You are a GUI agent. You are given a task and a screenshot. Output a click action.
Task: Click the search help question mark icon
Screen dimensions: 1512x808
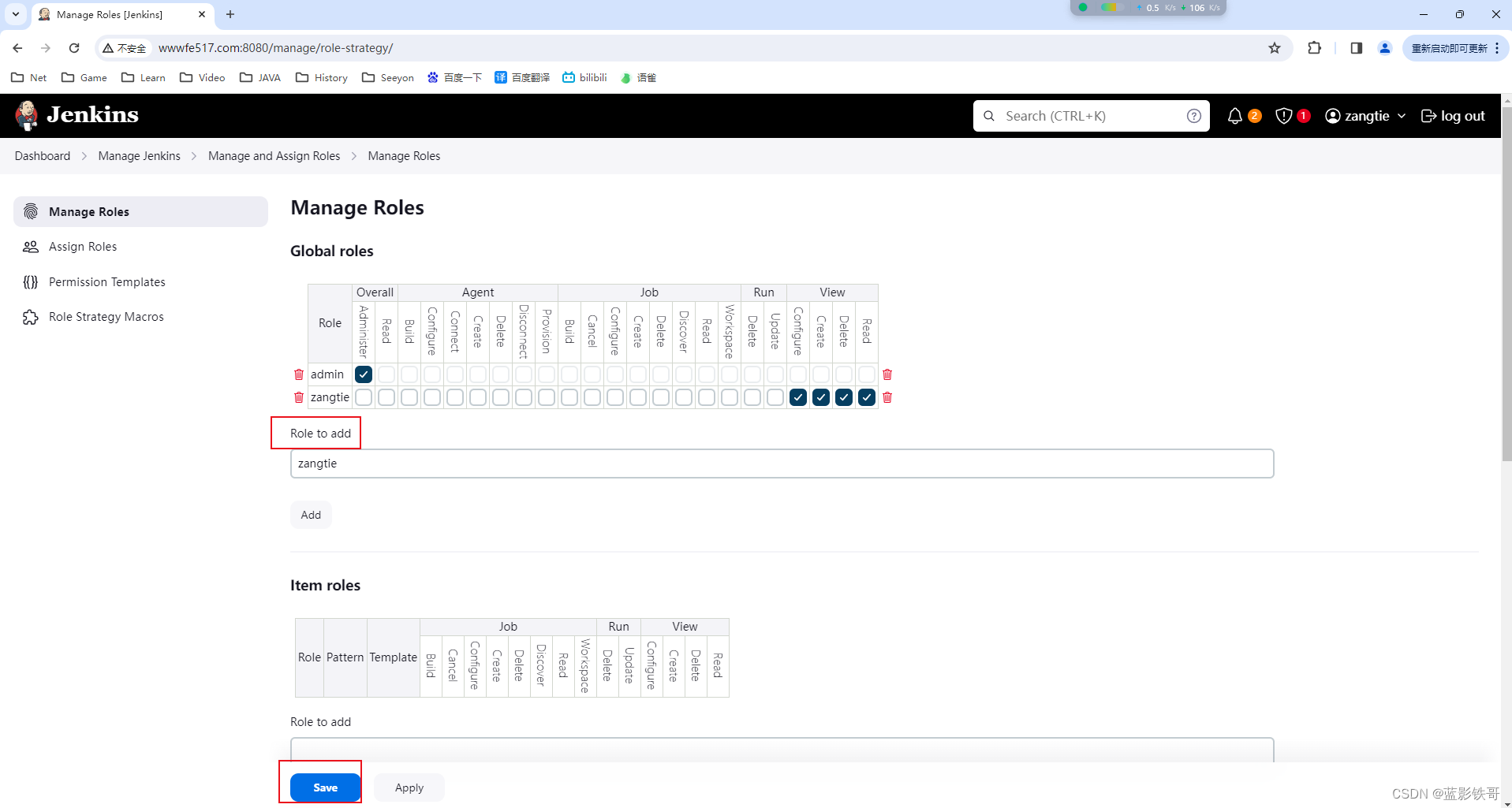(x=1194, y=116)
